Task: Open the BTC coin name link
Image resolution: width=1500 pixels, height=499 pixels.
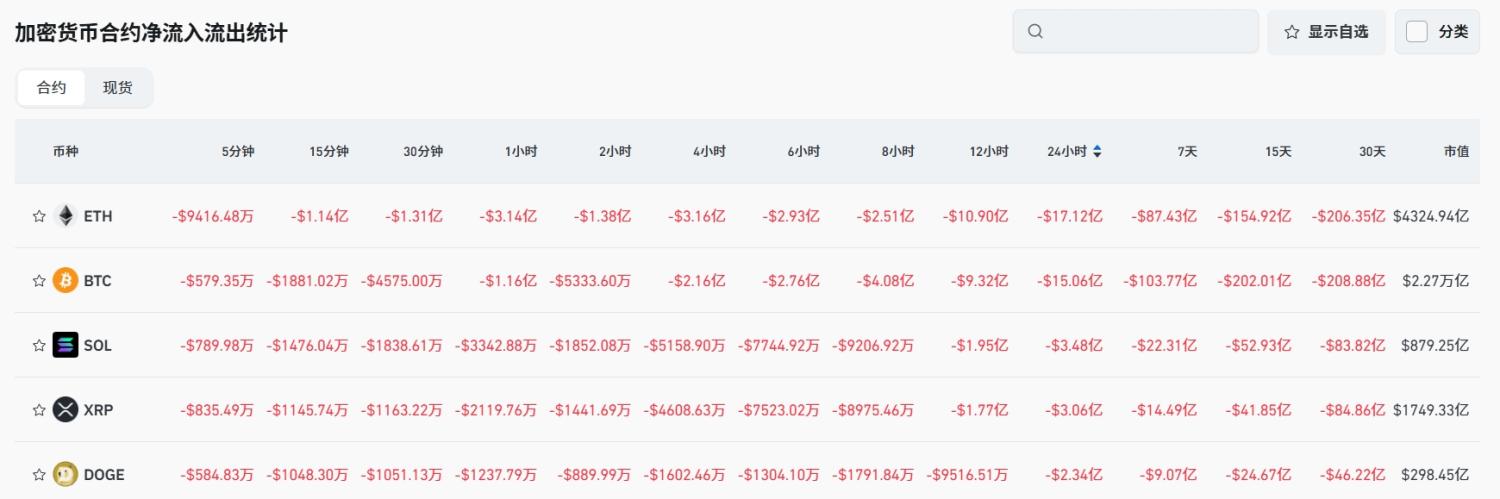Action: [98, 281]
